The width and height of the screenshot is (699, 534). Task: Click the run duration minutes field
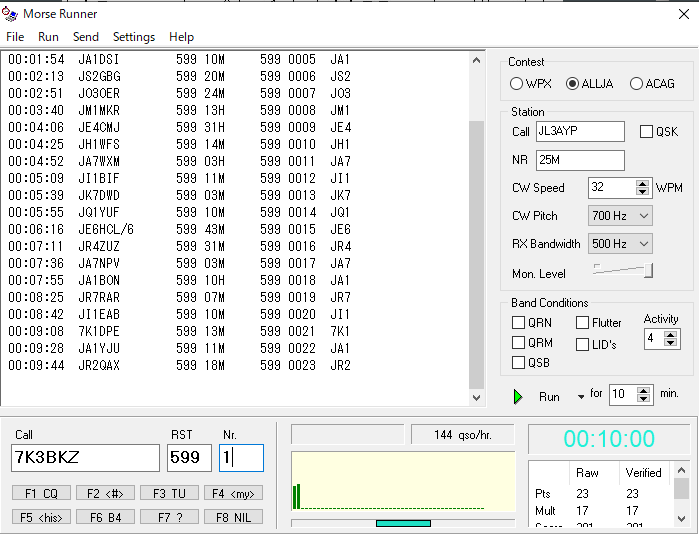[x=623, y=394]
